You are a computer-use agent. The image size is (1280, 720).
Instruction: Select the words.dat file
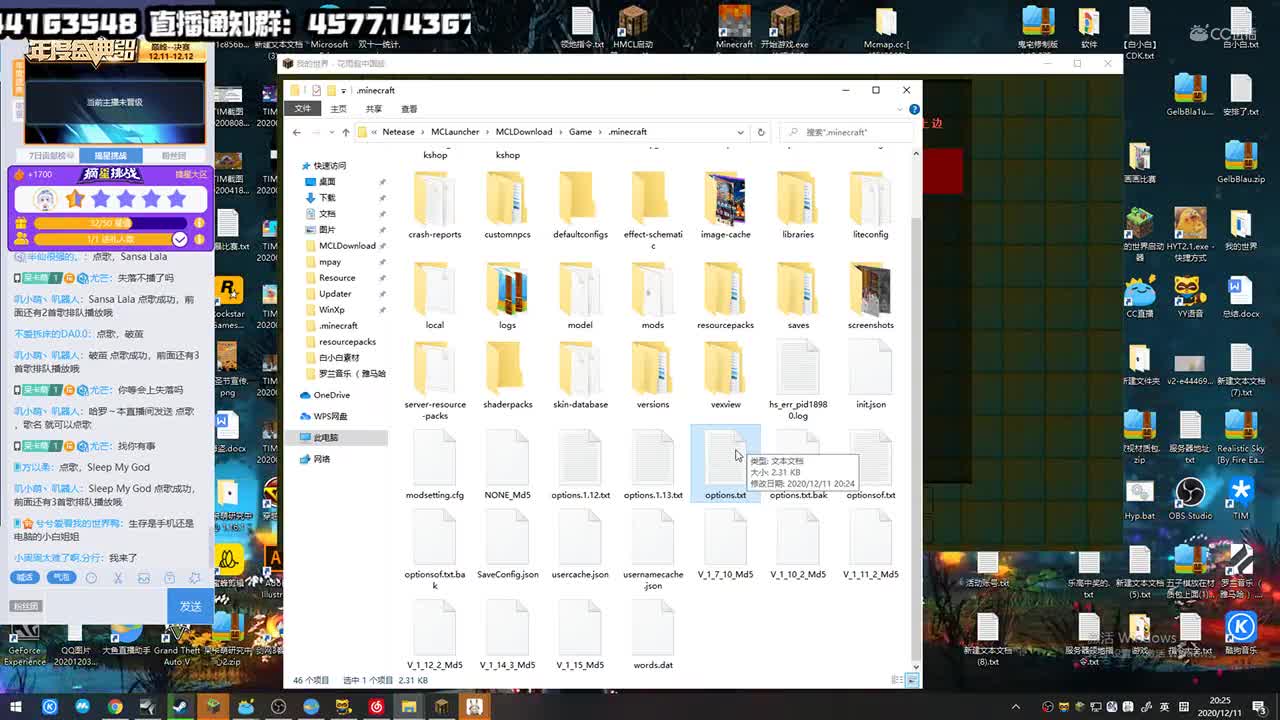coord(652,636)
